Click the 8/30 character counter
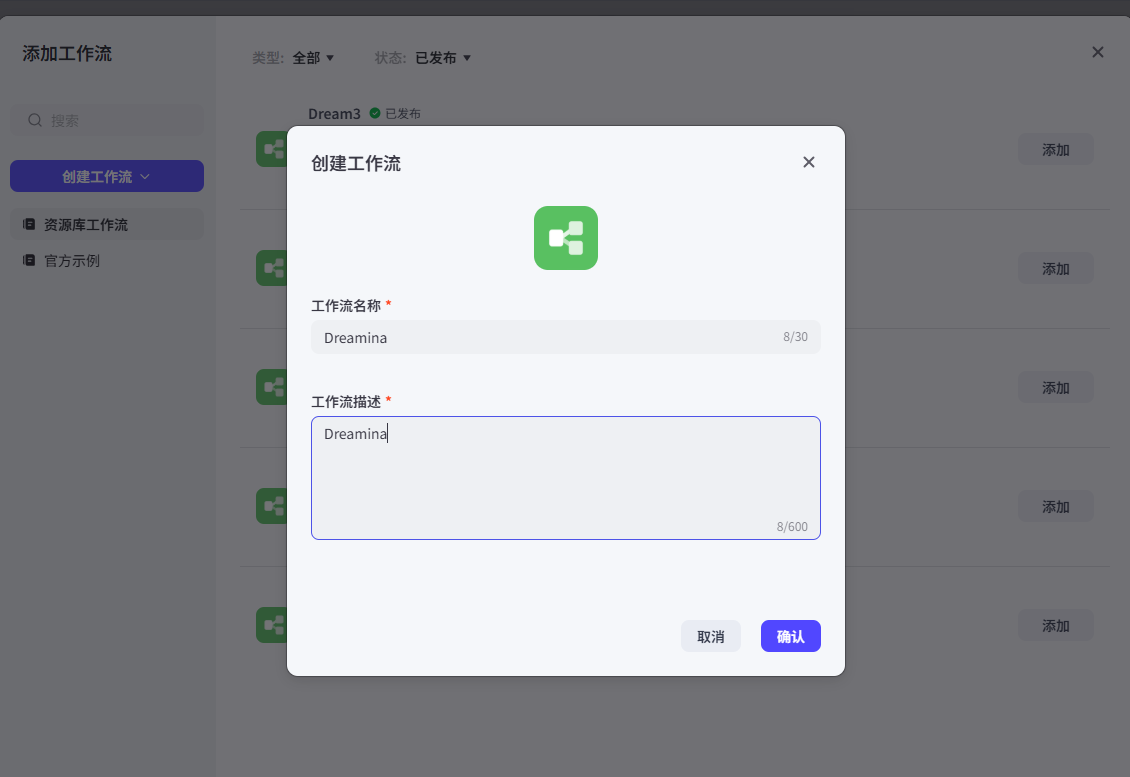1130x777 pixels. (x=796, y=337)
